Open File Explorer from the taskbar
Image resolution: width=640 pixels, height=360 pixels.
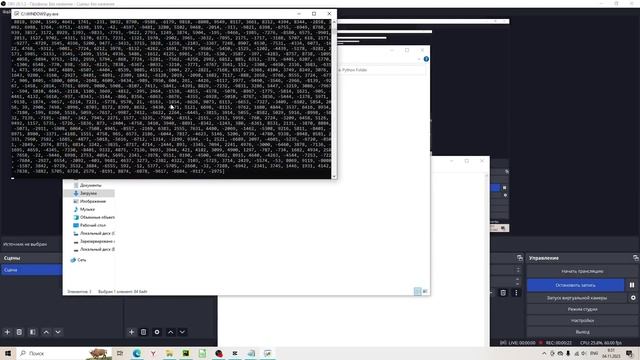click(169, 353)
